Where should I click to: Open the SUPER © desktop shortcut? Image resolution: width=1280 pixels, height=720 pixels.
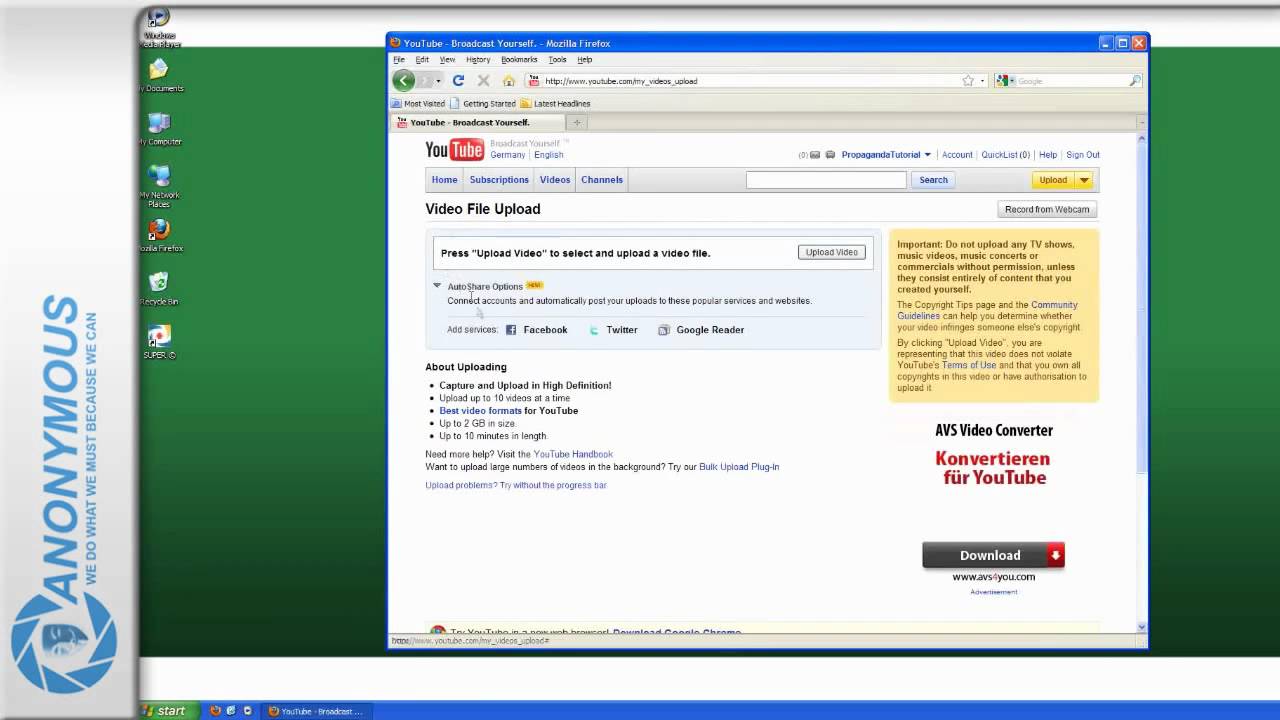159,342
